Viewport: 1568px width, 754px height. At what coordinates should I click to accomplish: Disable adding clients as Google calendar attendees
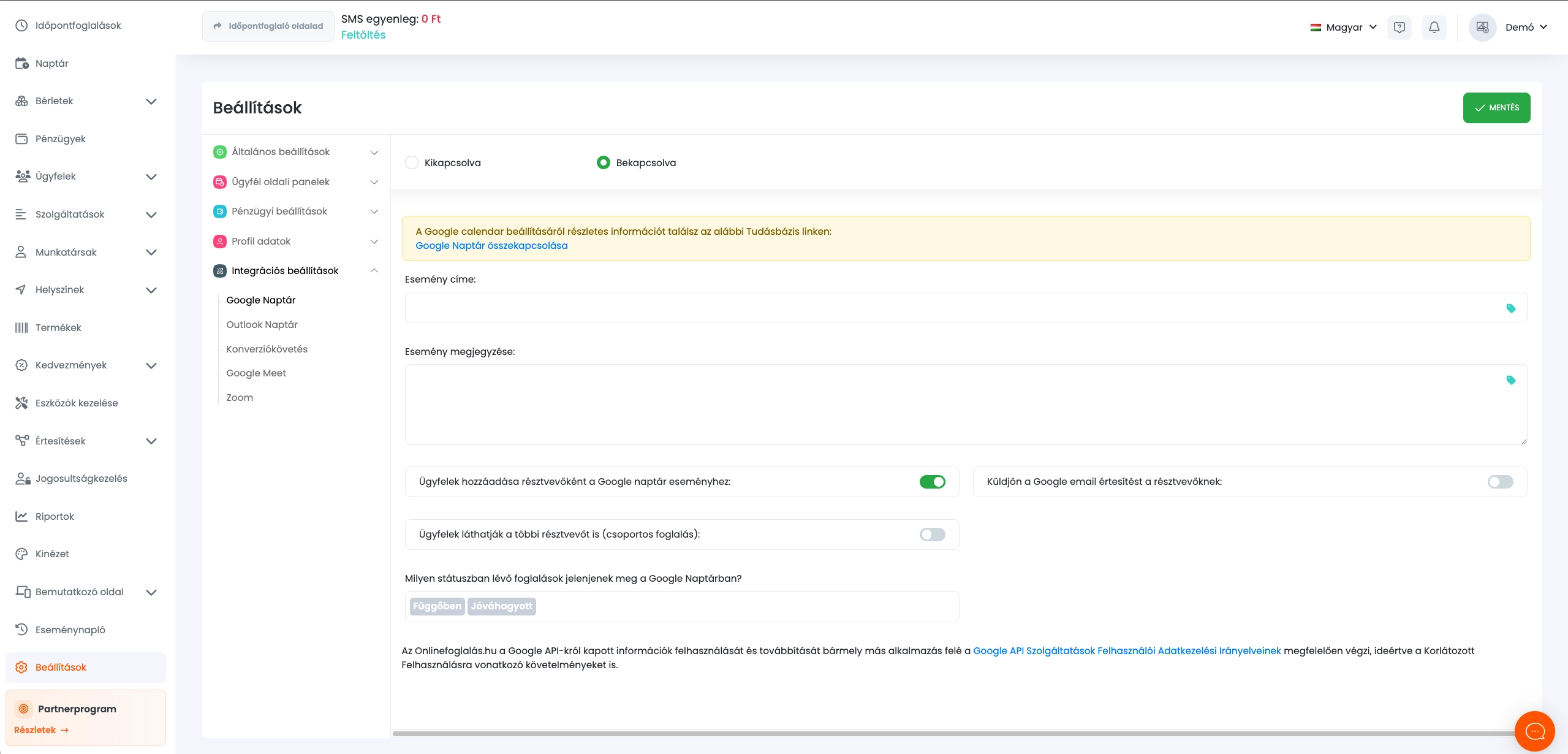[x=932, y=482]
